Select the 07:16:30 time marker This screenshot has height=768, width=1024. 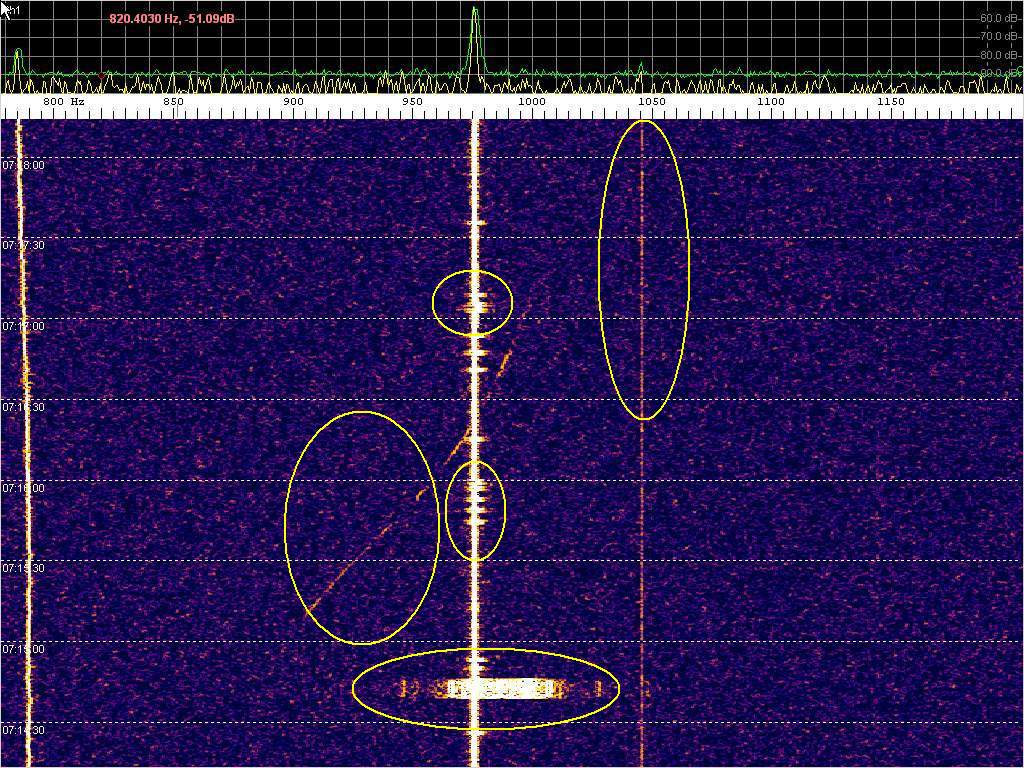click(x=23, y=407)
